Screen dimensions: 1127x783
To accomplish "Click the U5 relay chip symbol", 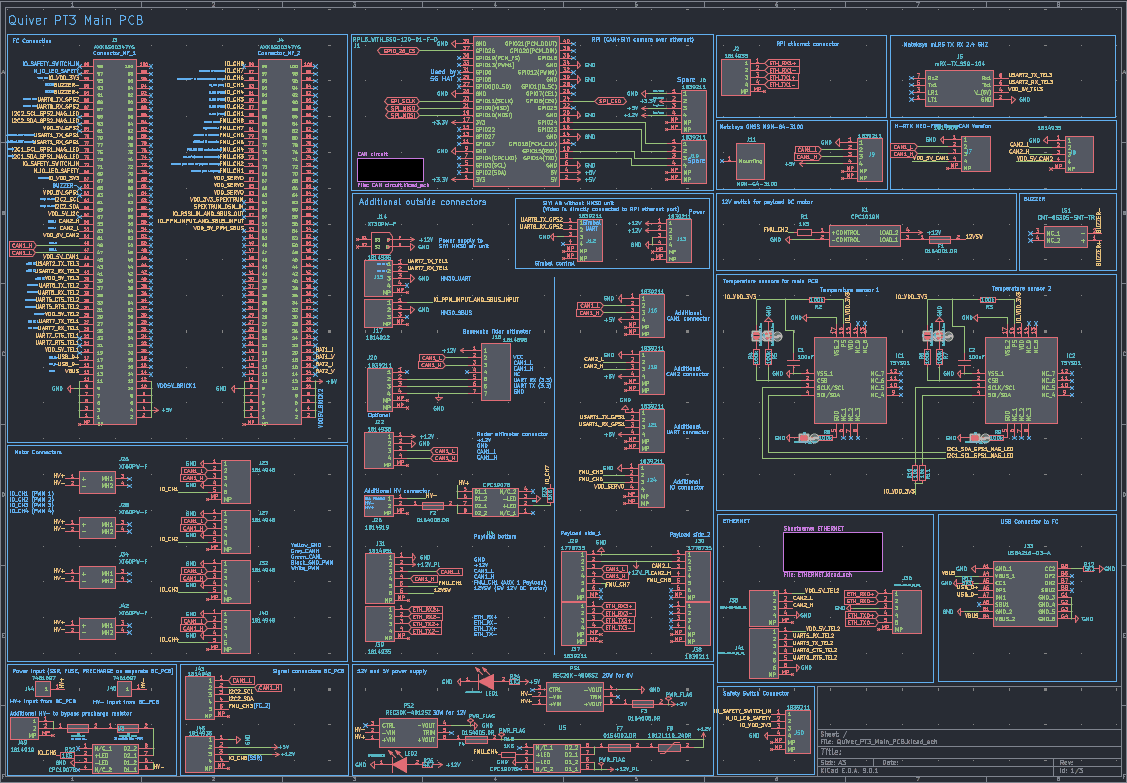I will click(557, 758).
